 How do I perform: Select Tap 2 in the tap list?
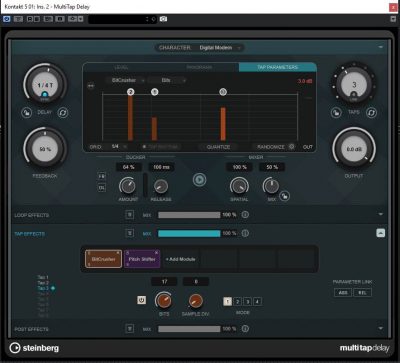43,283
